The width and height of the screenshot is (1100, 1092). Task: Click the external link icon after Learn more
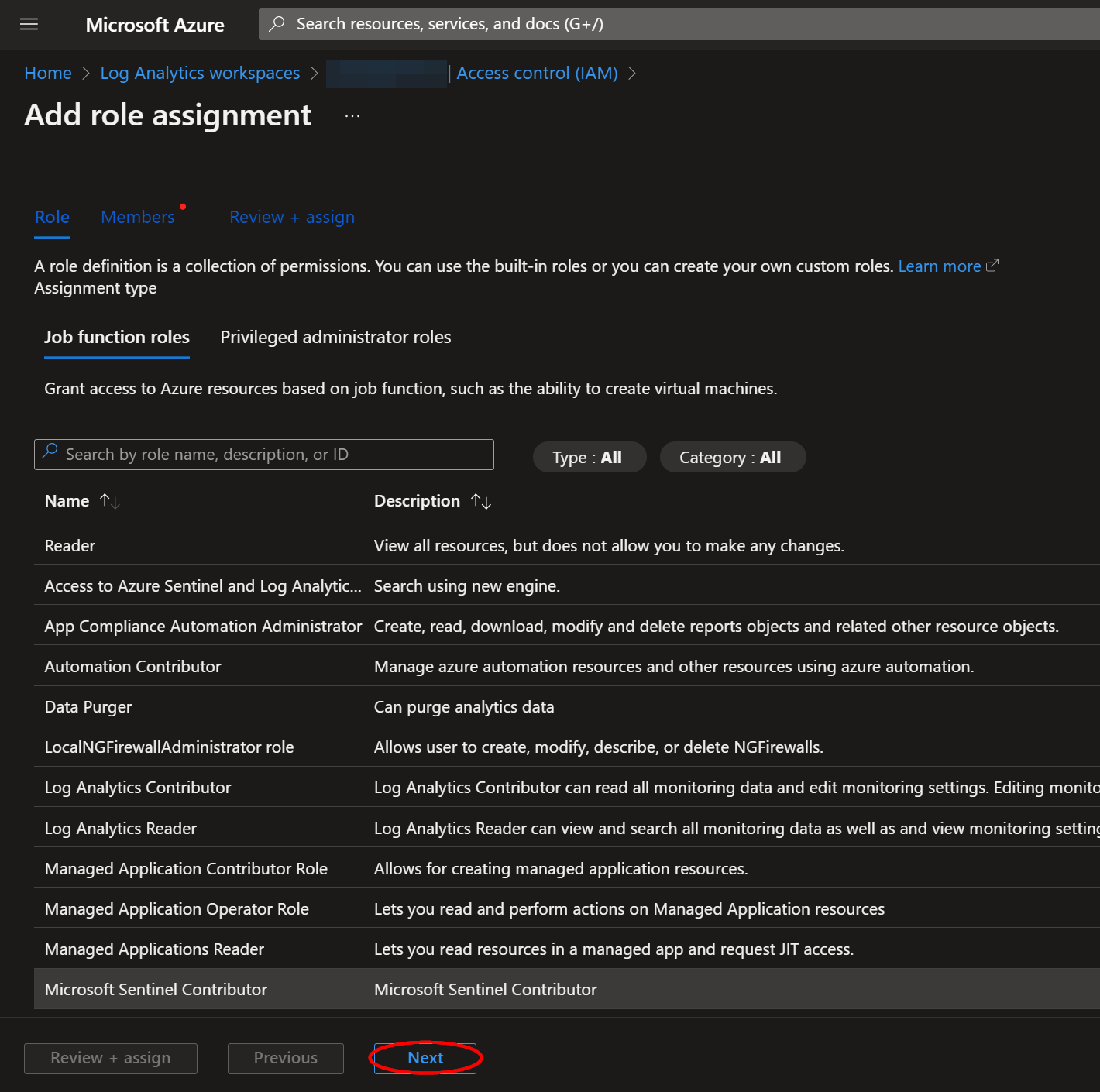coord(992,266)
